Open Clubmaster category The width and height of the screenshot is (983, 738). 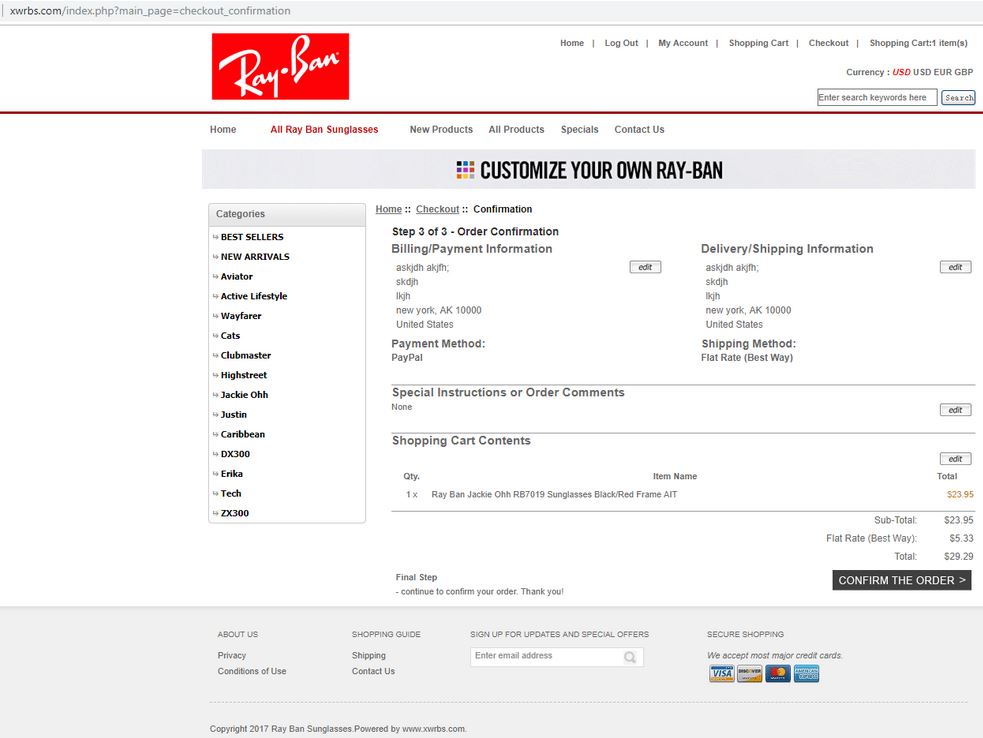(246, 356)
